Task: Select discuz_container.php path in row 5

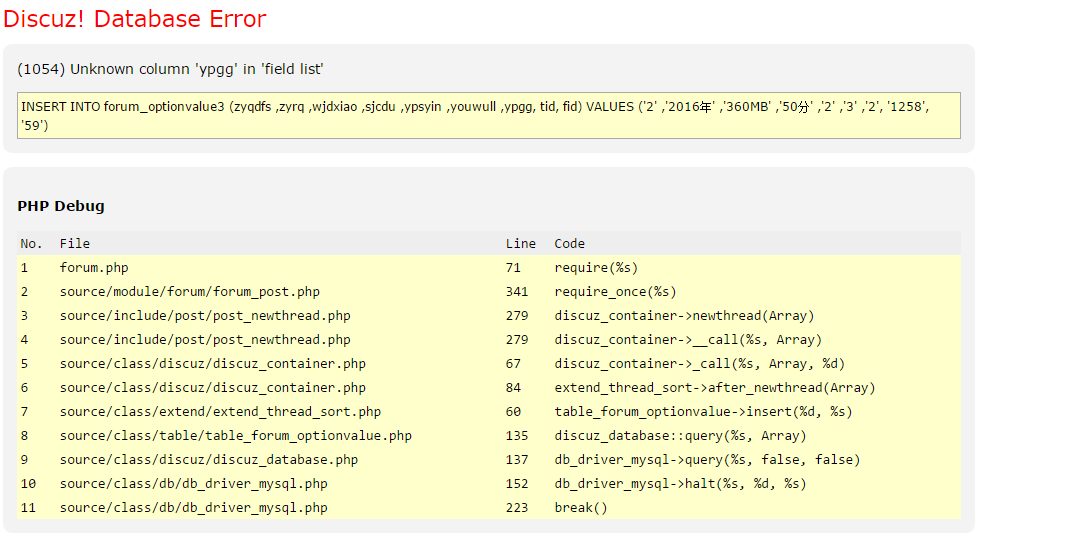Action: pyautogui.click(x=213, y=364)
